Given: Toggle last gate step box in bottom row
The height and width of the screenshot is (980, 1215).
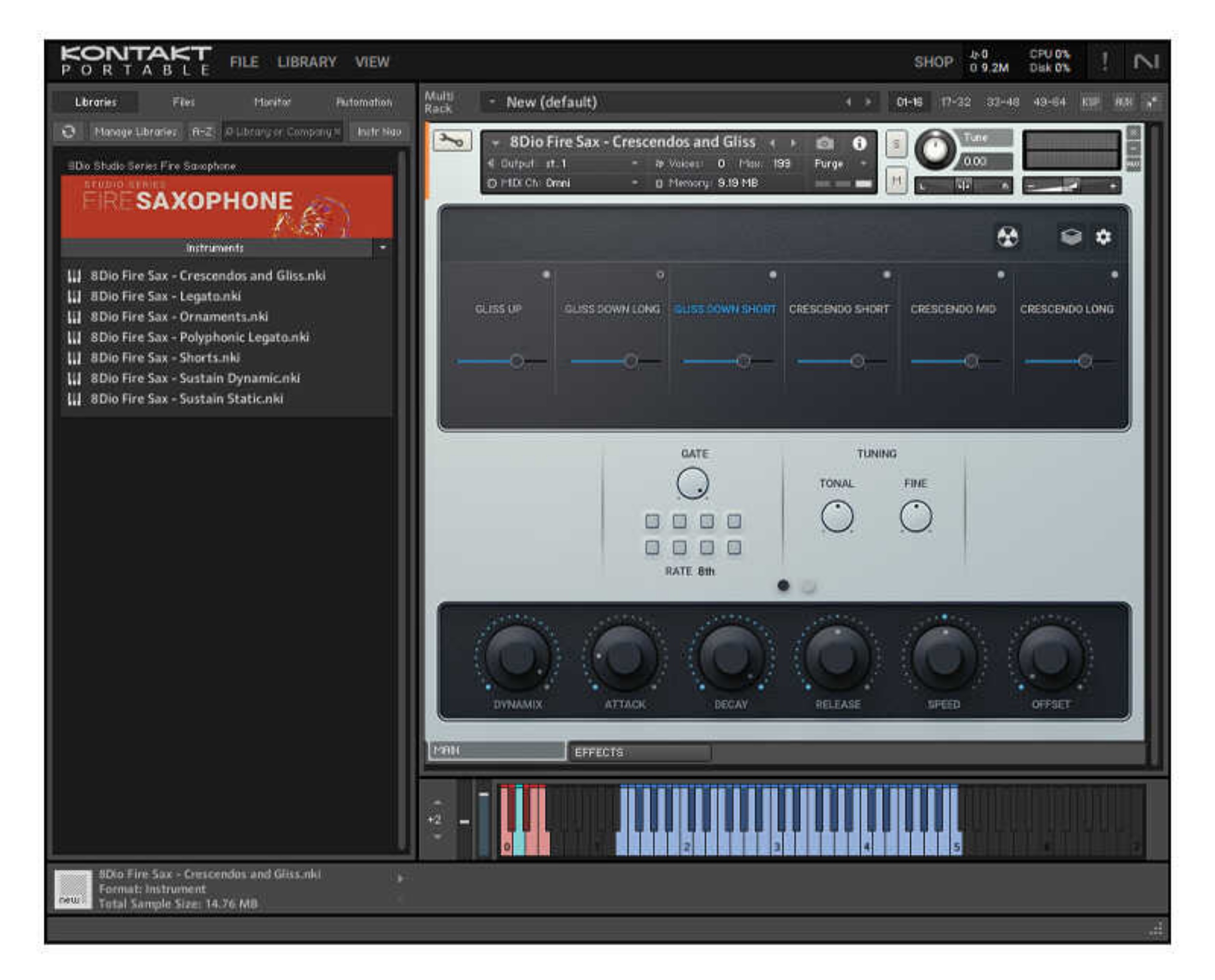Looking at the screenshot, I should [x=734, y=547].
